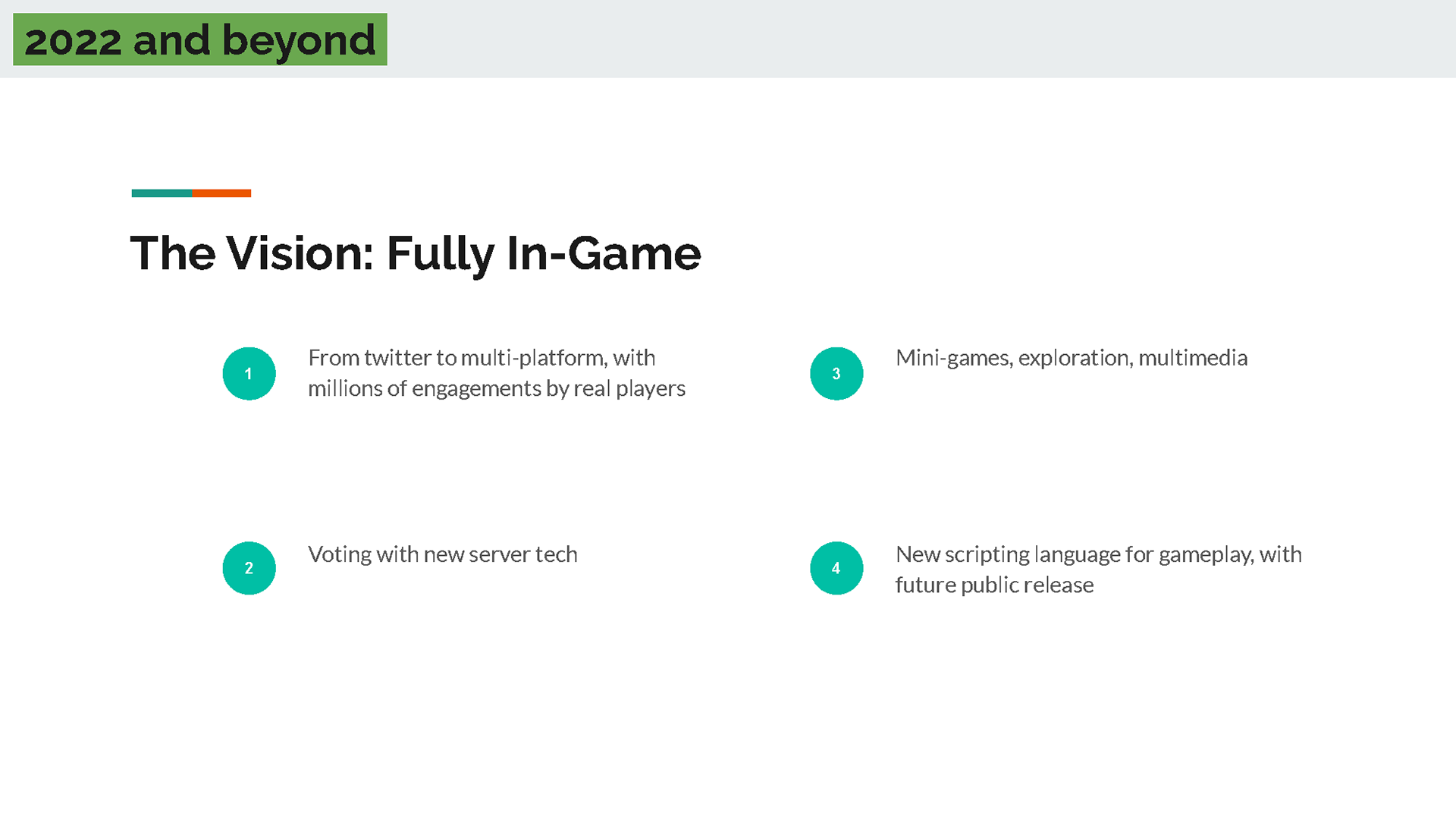Click 'Voting with new server tech' text
Image resolution: width=1456 pixels, height=819 pixels.
pos(443,554)
